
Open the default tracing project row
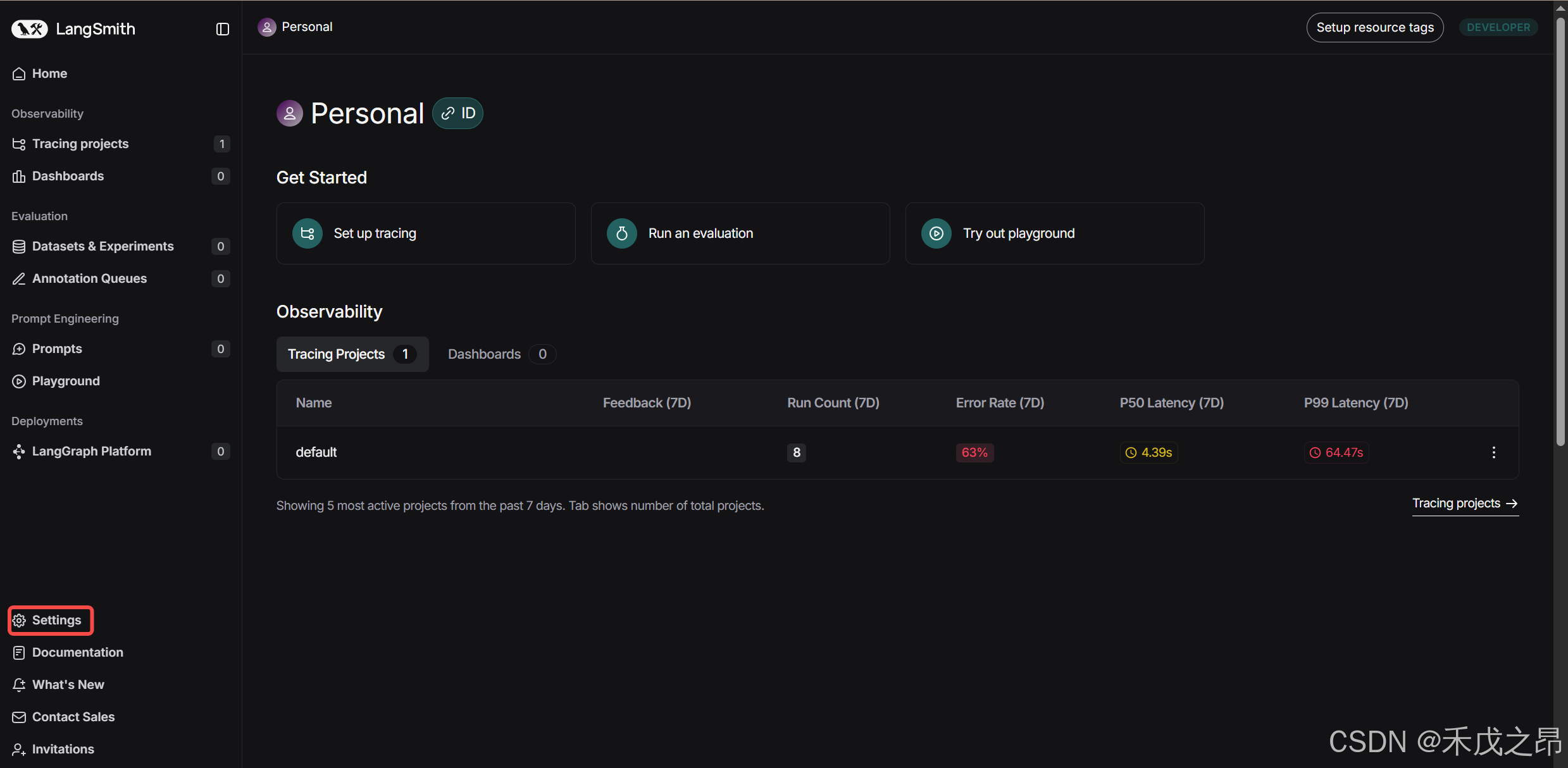[316, 452]
